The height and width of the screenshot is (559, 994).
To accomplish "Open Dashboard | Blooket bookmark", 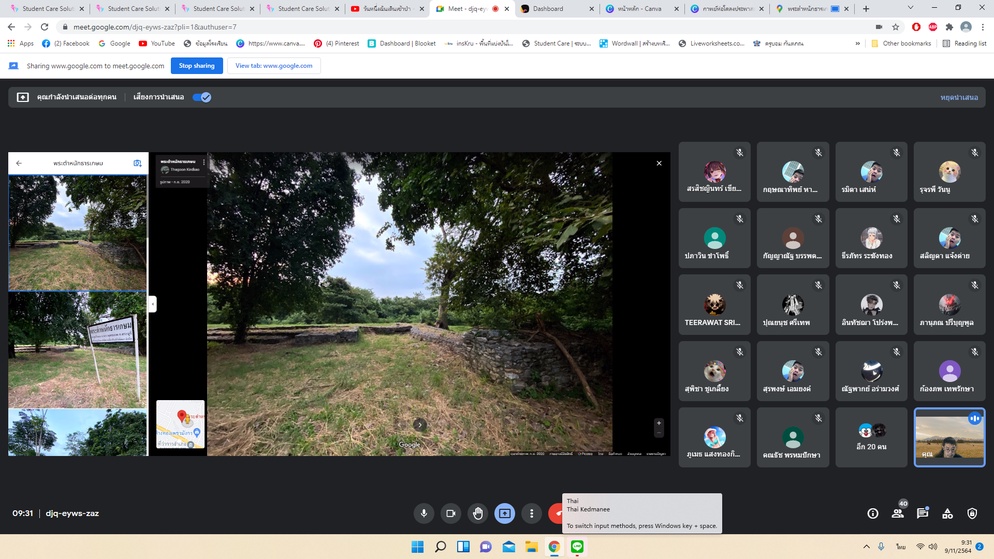I will (x=401, y=44).
